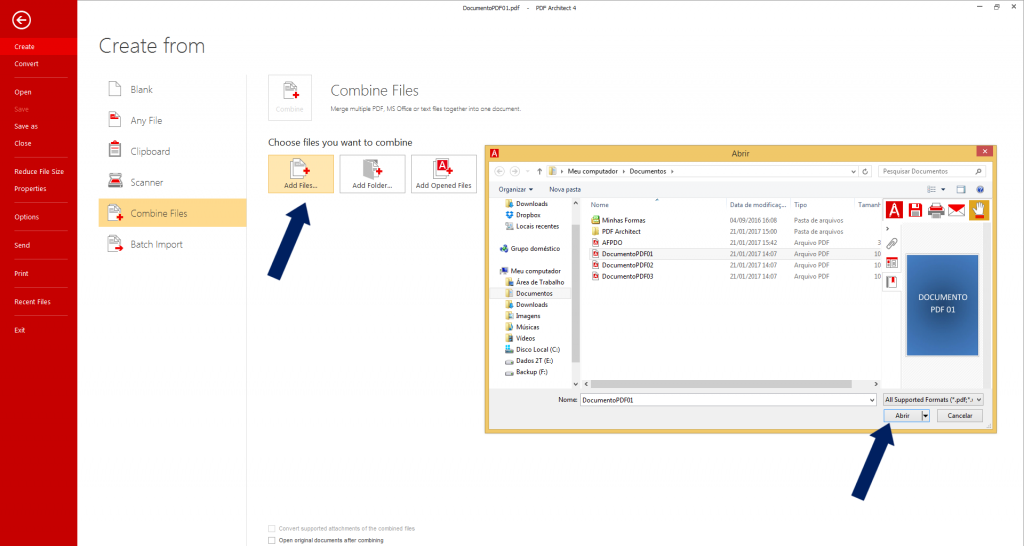Select Create in the red sidebar
The height and width of the screenshot is (546, 1024).
coord(39,46)
